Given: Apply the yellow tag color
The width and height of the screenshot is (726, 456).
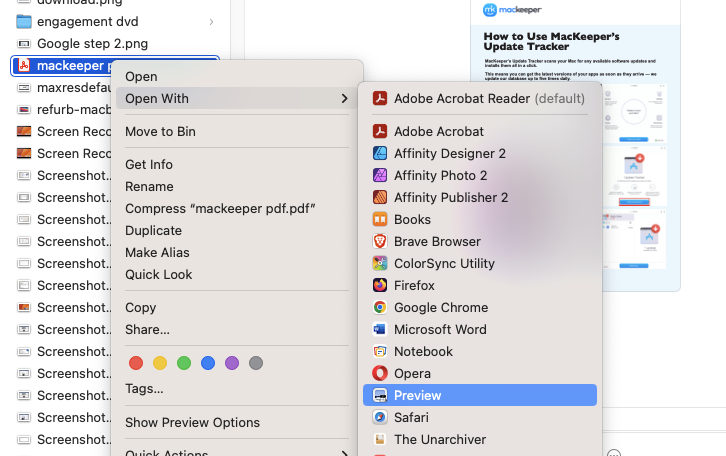Looking at the screenshot, I should coord(160,363).
